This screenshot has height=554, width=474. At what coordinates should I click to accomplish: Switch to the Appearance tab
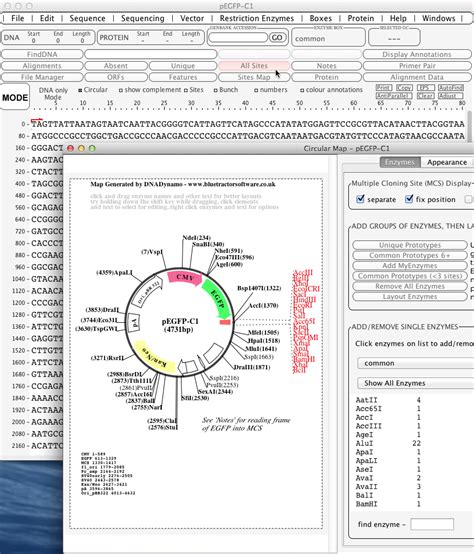pos(447,162)
